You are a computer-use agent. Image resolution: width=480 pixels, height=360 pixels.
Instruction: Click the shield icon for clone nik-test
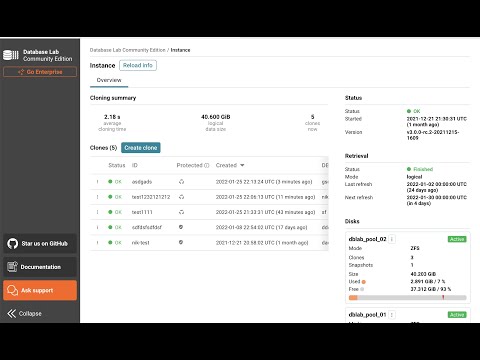click(x=181, y=242)
